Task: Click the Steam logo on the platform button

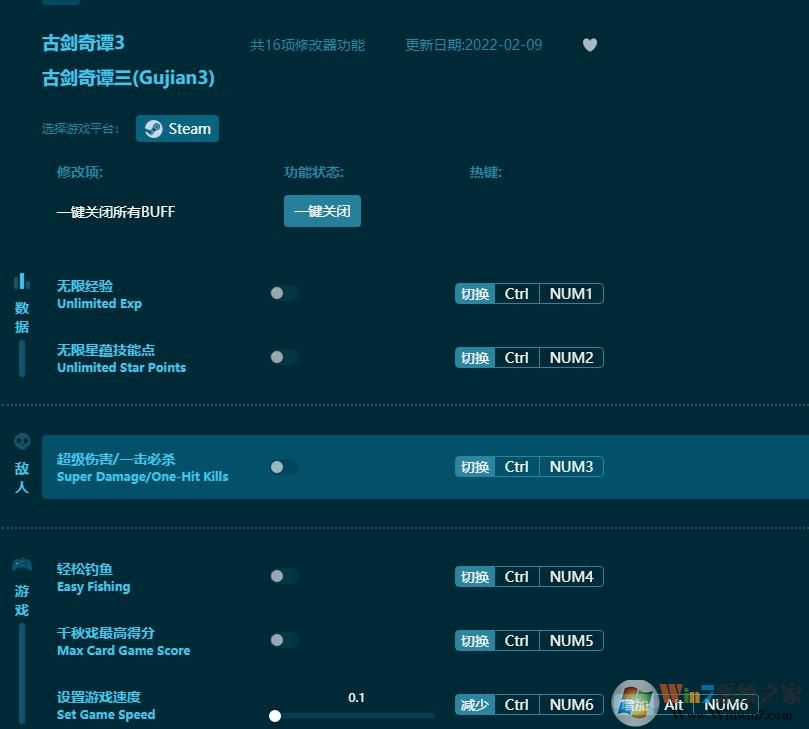Action: 153,128
